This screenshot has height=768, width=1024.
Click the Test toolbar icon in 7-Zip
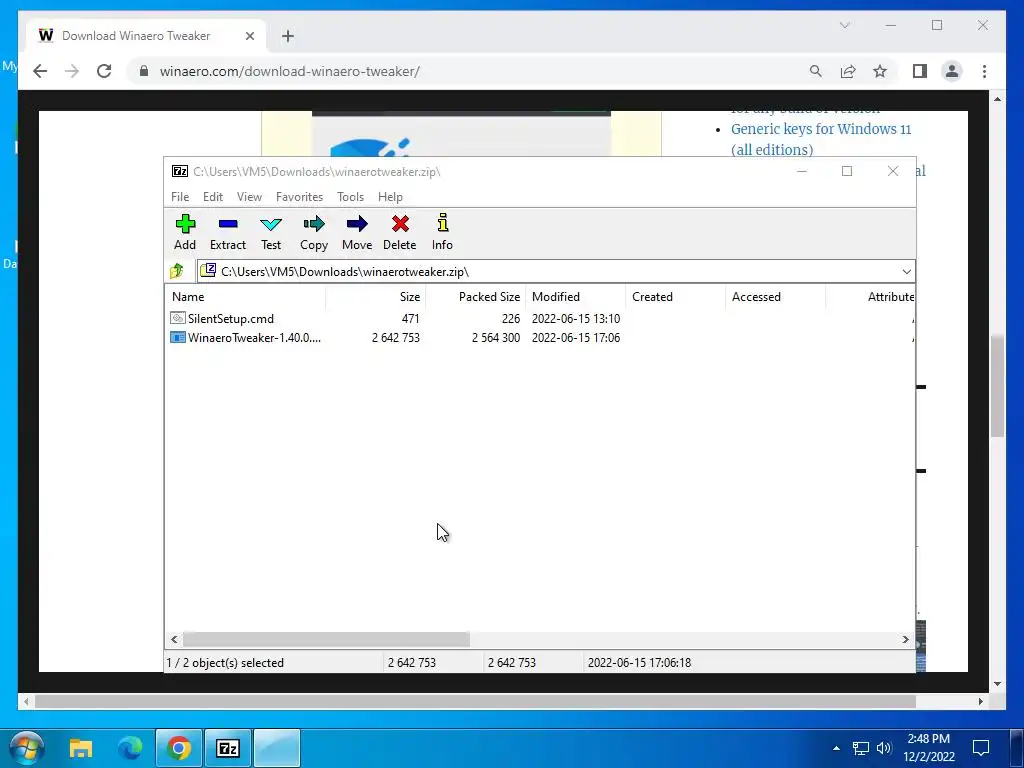click(271, 225)
